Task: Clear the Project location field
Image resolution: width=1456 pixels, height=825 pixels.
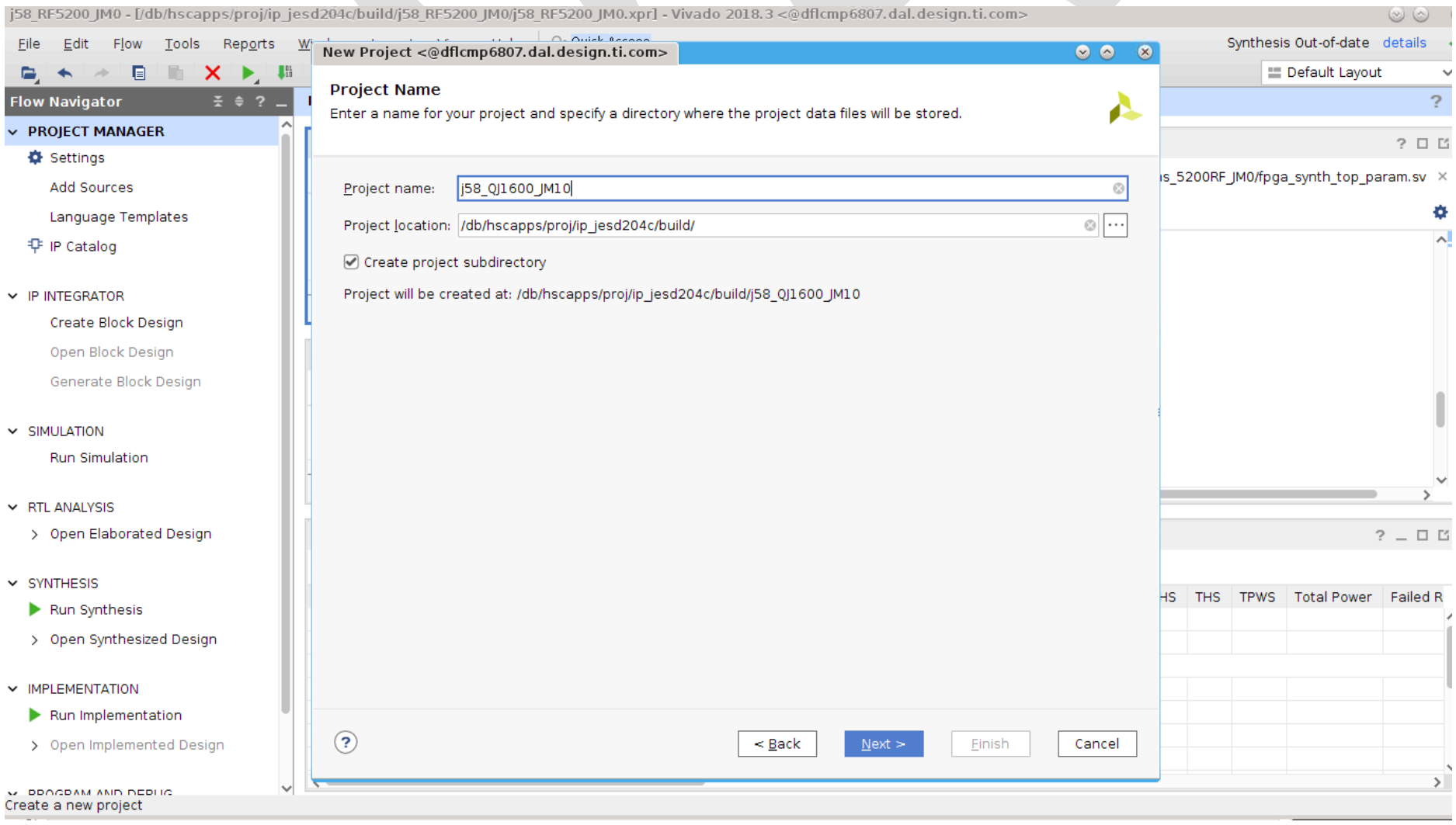Action: coord(1090,226)
